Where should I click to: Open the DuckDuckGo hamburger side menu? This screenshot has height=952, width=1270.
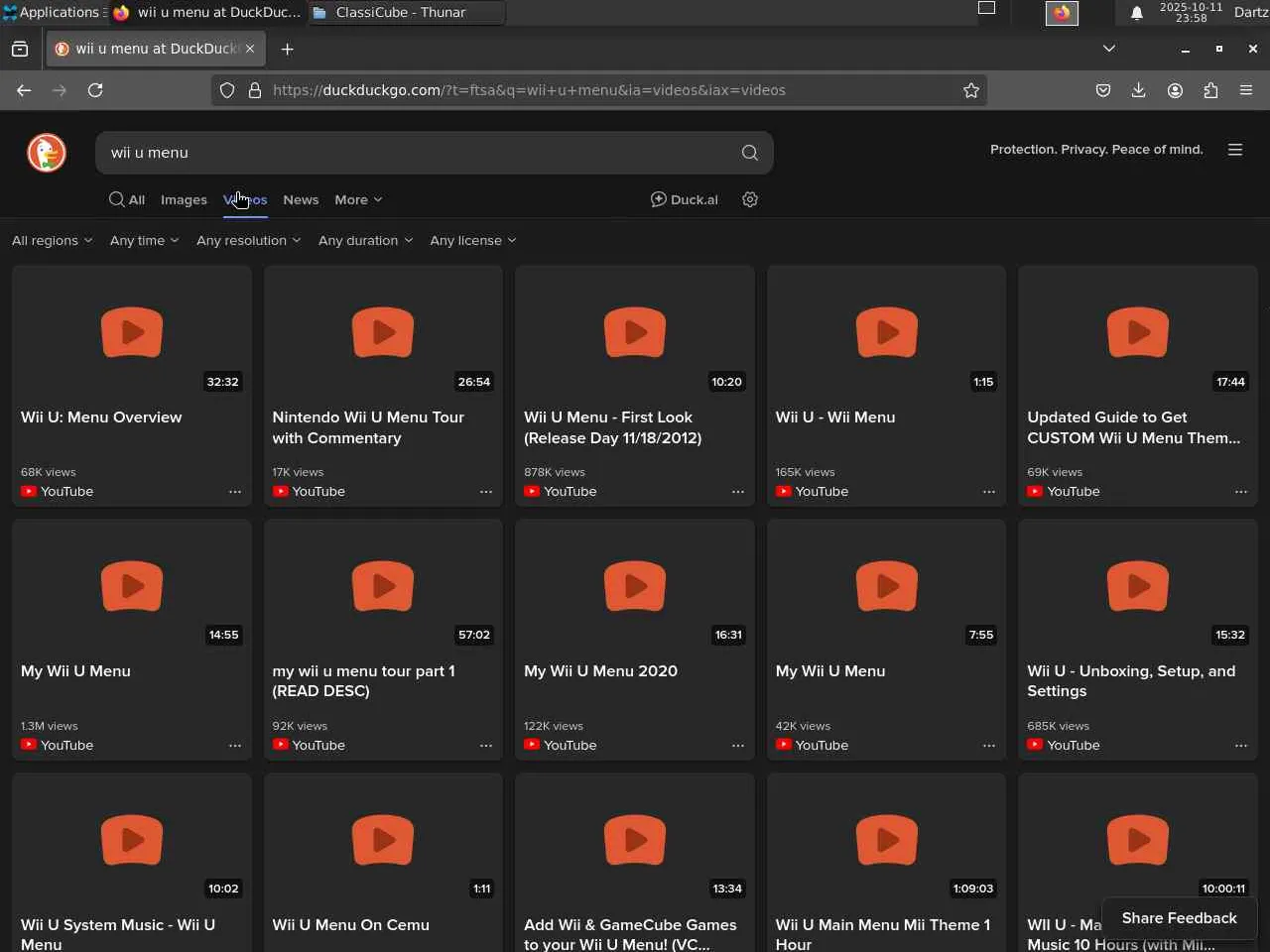tap(1235, 150)
